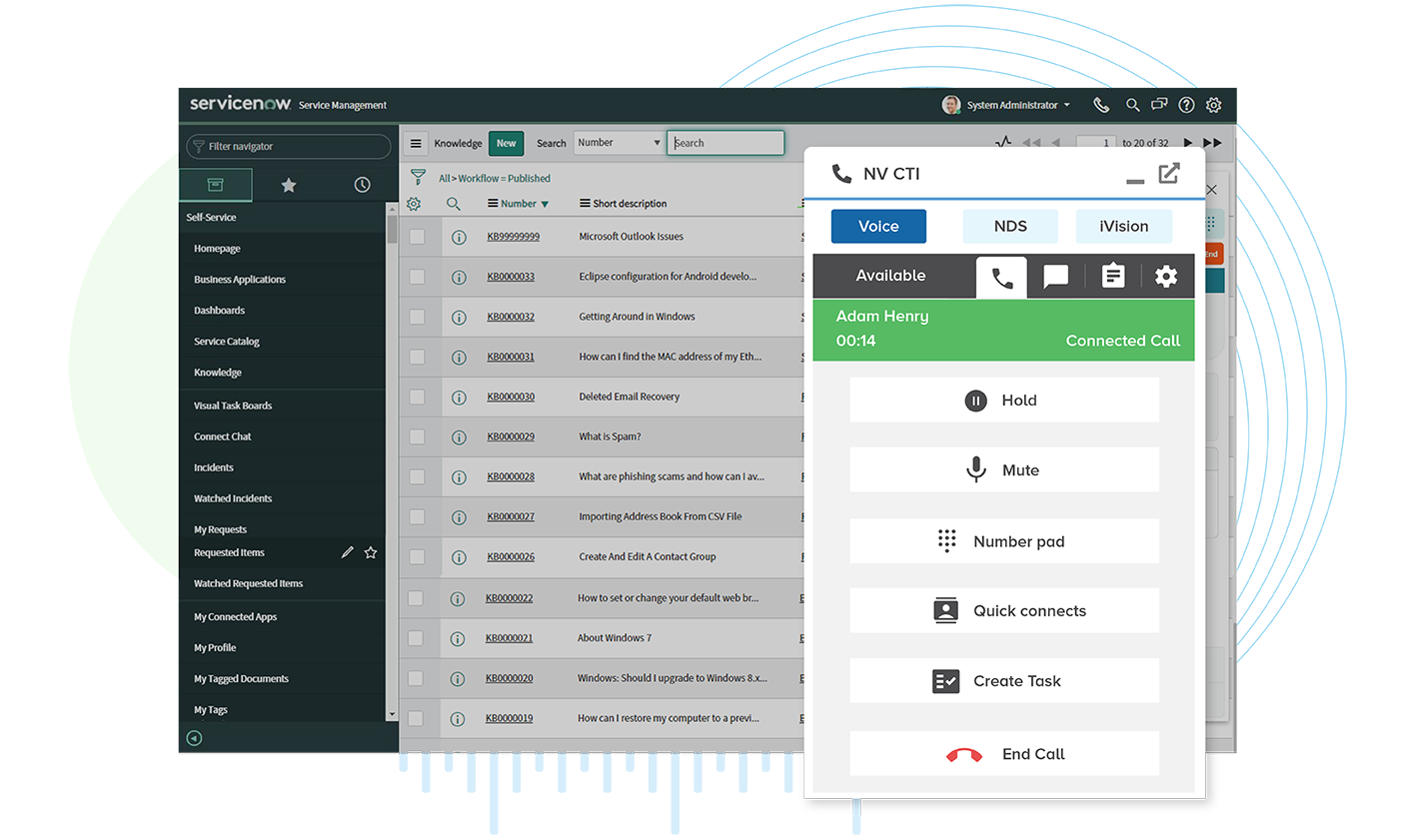Go to next page arrow in list

click(1188, 143)
